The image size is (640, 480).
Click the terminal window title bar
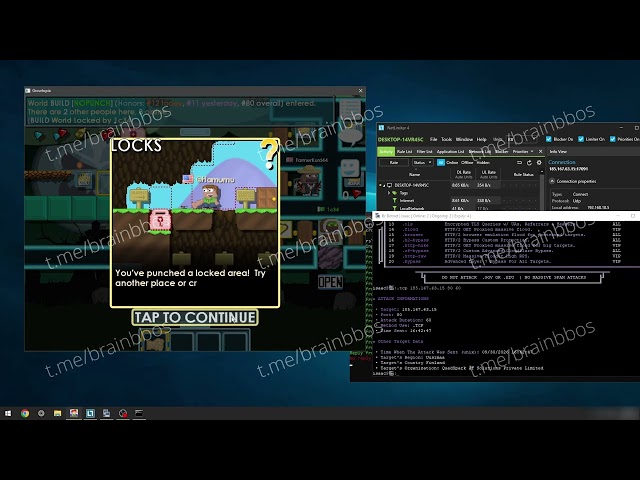(x=506, y=216)
